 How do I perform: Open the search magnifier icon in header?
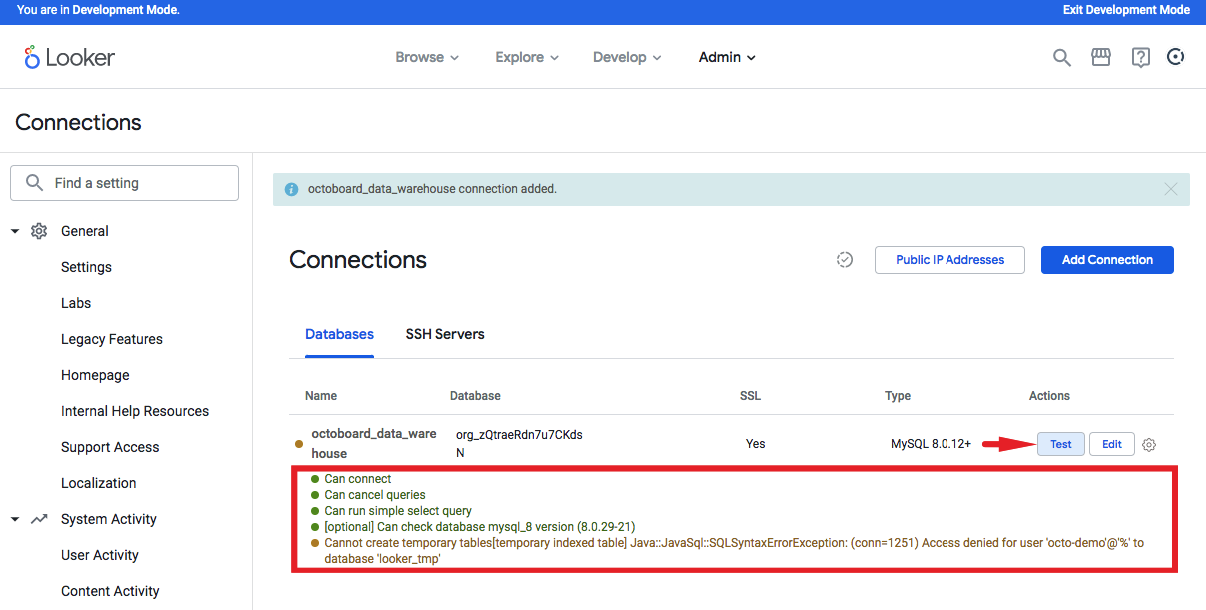click(x=1062, y=57)
